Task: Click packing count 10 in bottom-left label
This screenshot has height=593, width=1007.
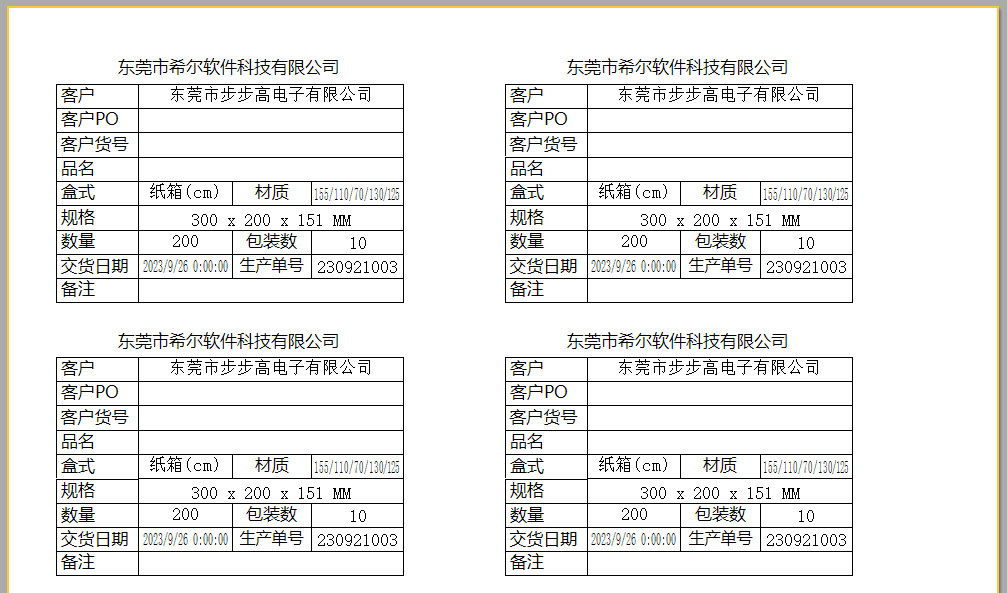Action: coord(358,517)
